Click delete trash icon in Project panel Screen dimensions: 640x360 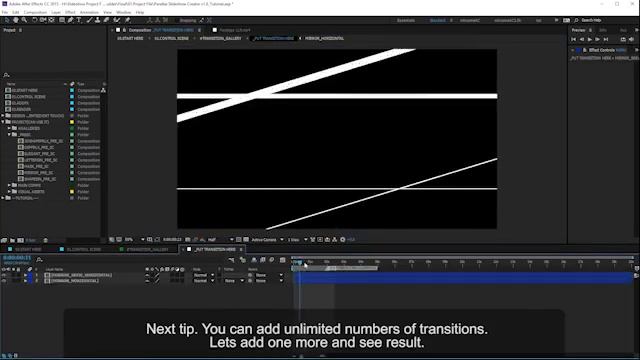(45, 240)
